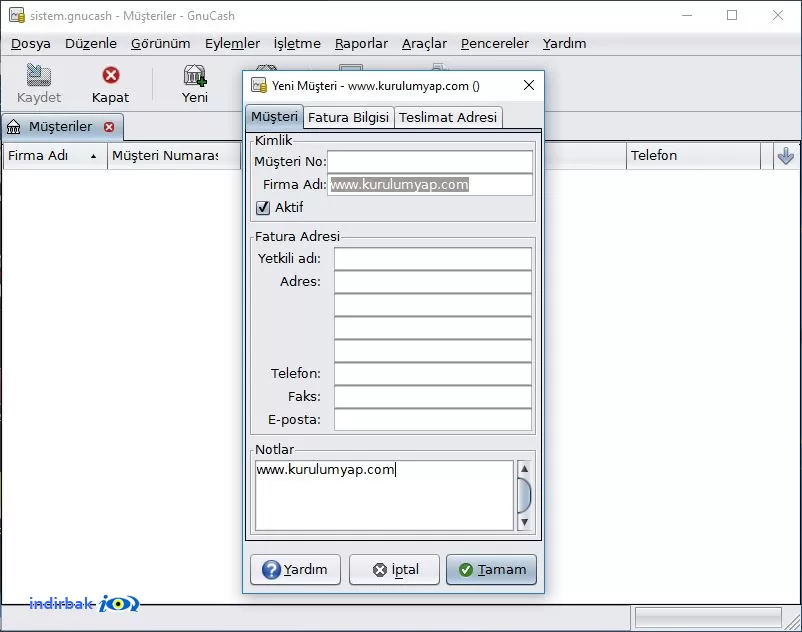Select the Müşteri tab in dialog
Image resolution: width=802 pixels, height=632 pixels.
coord(275,117)
